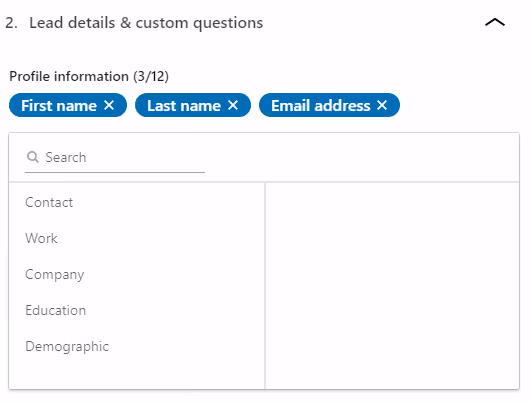Image resolution: width=531 pixels, height=403 pixels.
Task: Click the First name chip label
Action: point(59,106)
